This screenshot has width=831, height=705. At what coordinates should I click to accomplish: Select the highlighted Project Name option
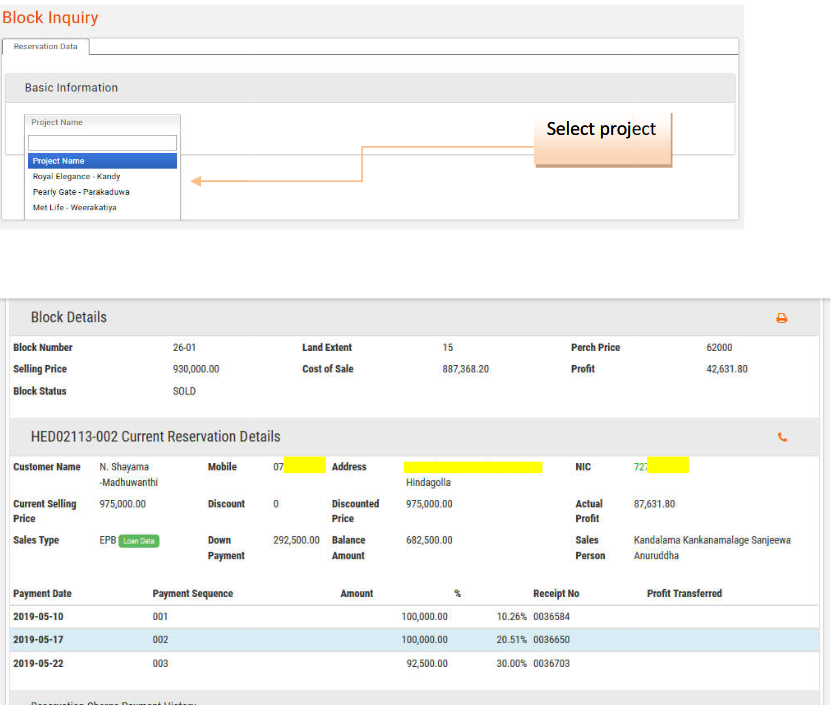coord(102,161)
